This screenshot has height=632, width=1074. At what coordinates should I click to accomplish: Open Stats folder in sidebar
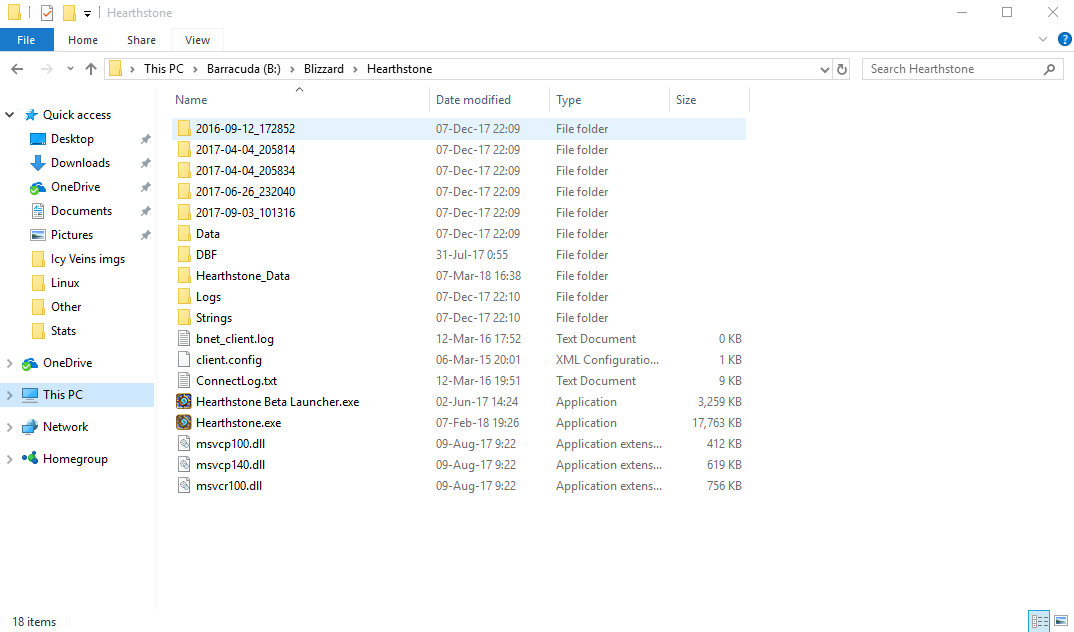coord(63,331)
